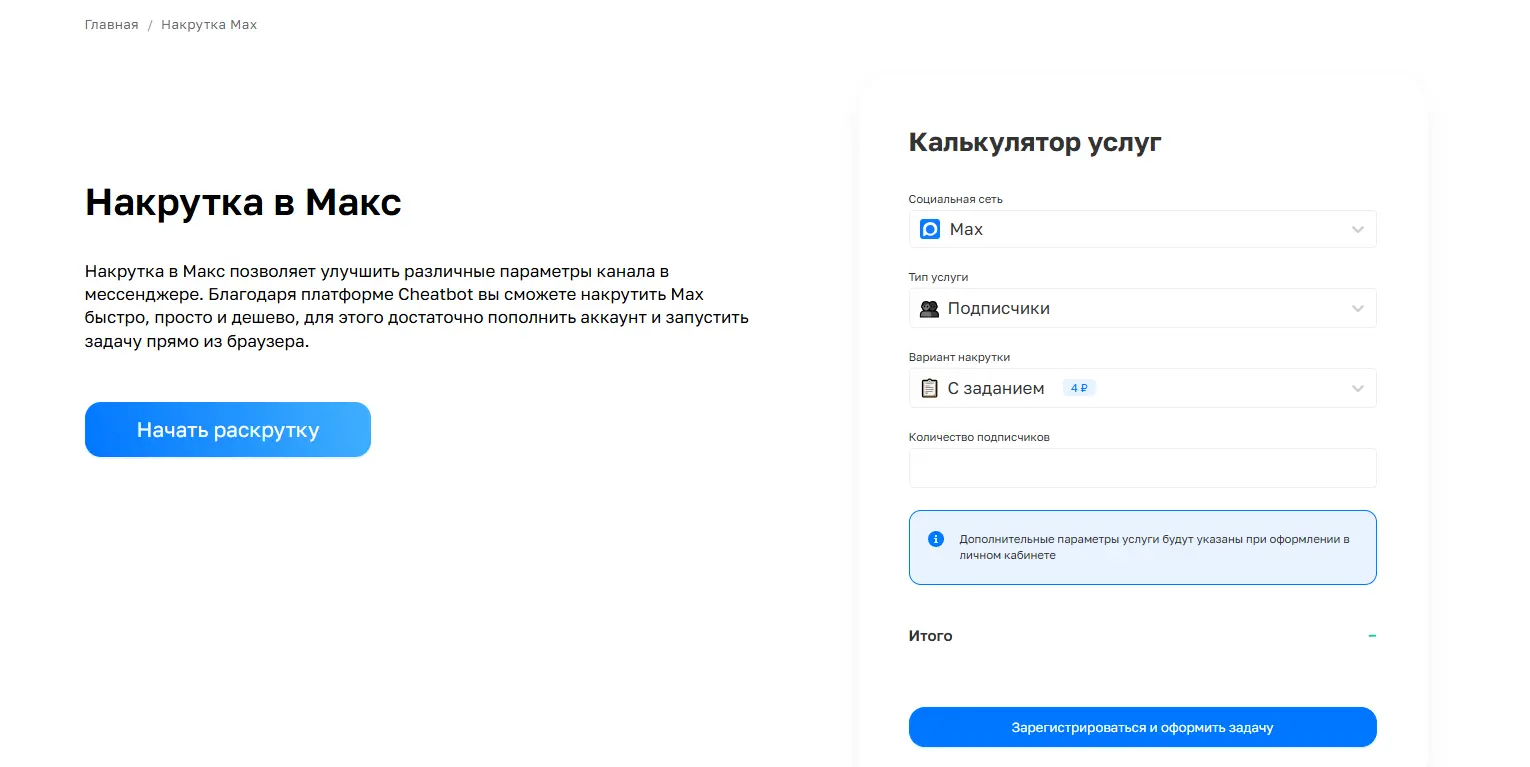Click Зарегистрироваться и оформить задачу button
Image resolution: width=1530 pixels, height=767 pixels.
tap(1142, 727)
